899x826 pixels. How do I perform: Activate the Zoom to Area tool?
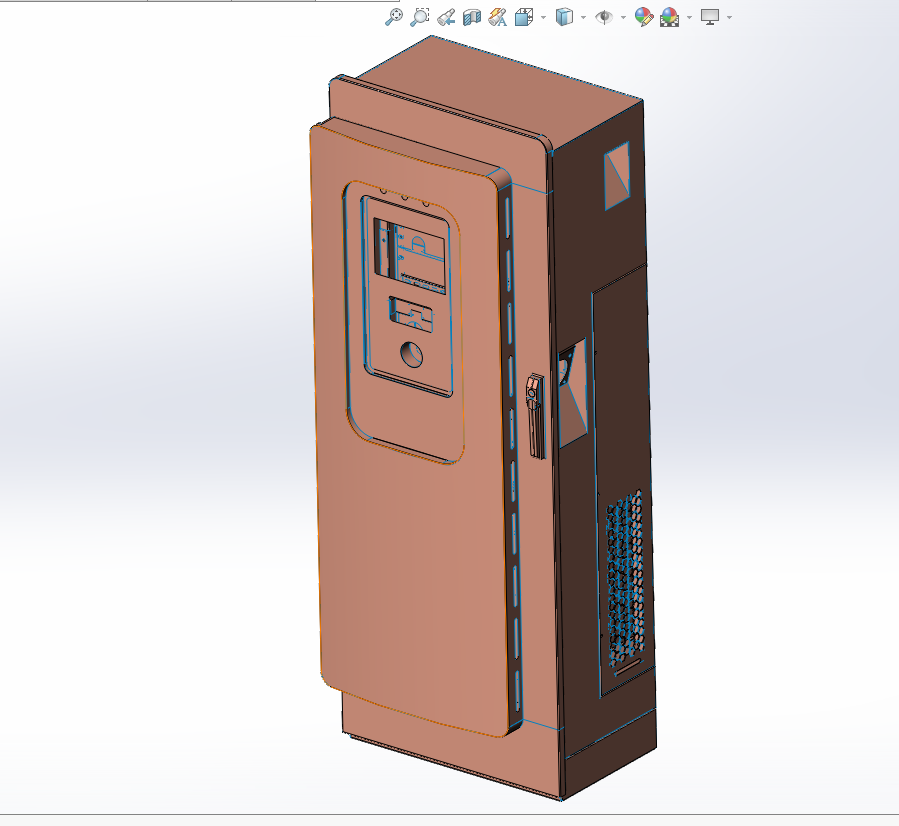(418, 16)
